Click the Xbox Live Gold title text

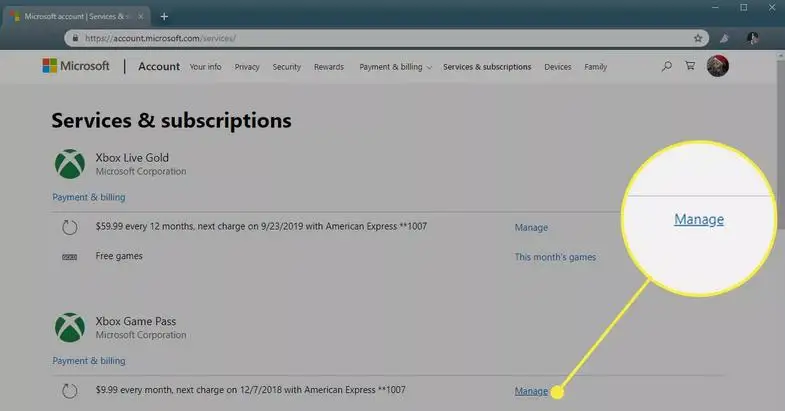pyautogui.click(x=132, y=158)
